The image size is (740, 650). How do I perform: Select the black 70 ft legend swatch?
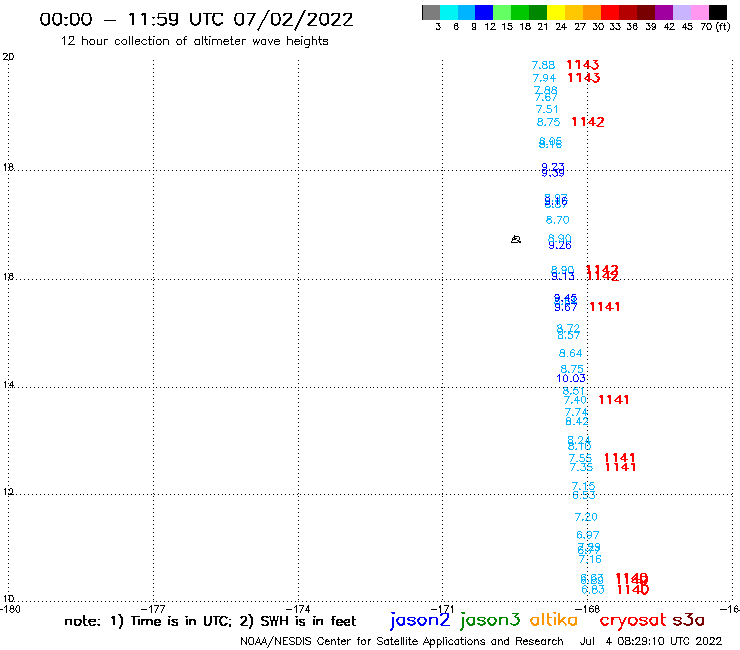coord(718,12)
